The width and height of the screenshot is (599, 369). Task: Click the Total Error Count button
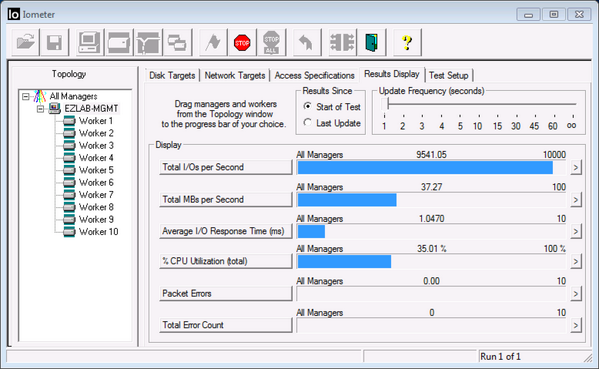pos(226,325)
